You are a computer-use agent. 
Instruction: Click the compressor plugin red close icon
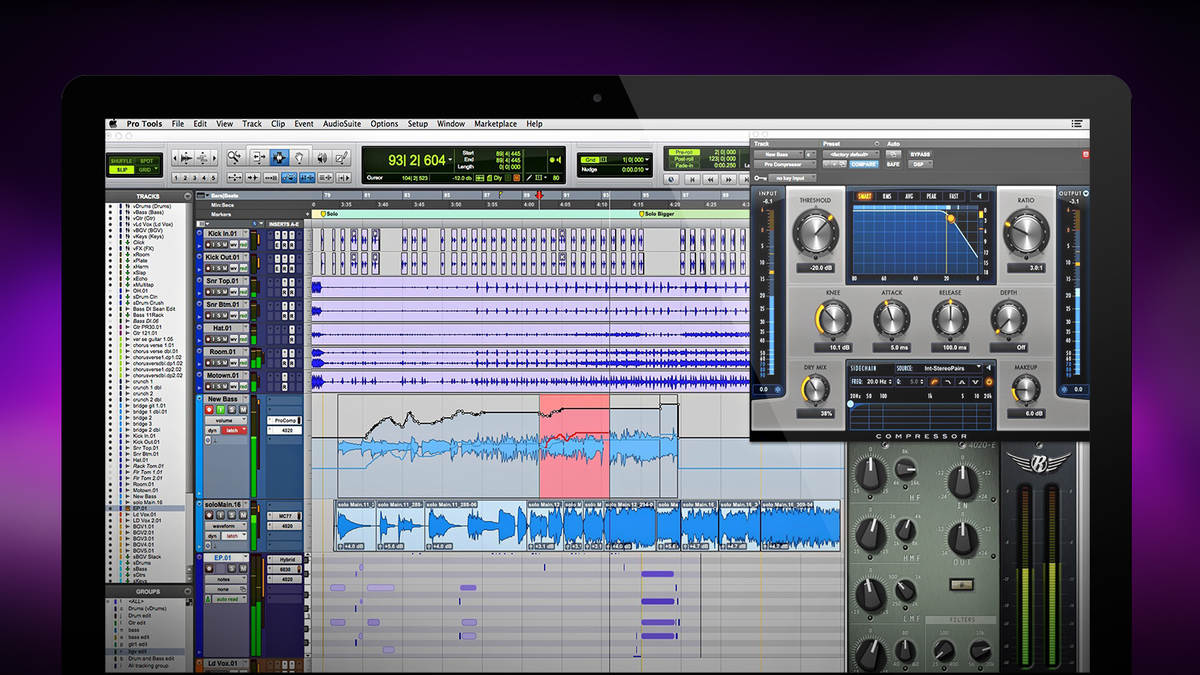1085,154
